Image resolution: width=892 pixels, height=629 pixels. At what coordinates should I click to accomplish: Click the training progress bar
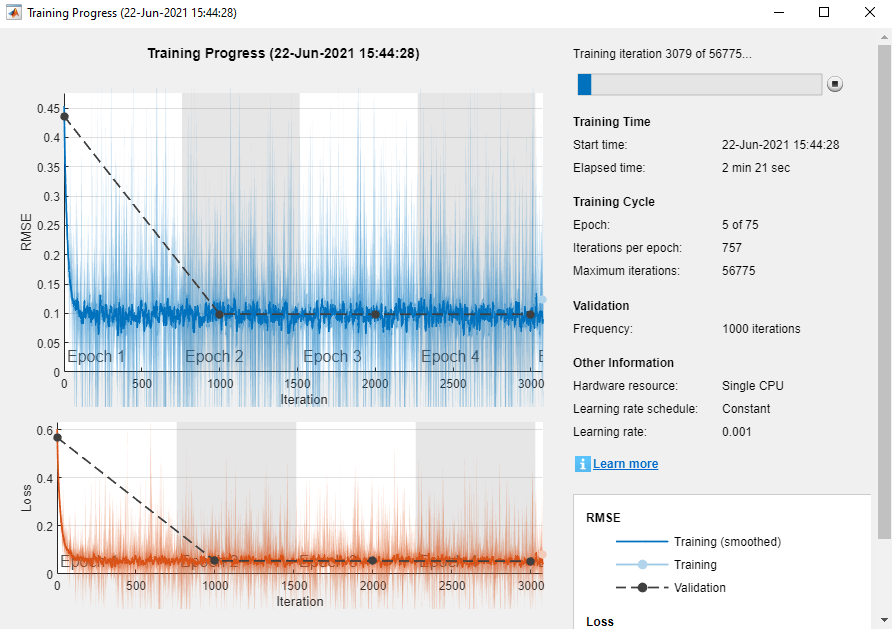point(700,84)
